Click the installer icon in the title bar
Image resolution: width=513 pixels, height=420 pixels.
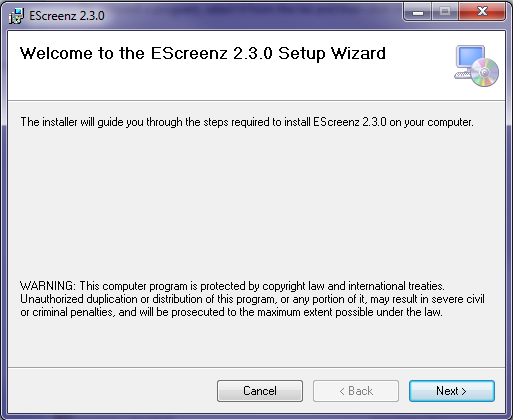click(x=16, y=16)
